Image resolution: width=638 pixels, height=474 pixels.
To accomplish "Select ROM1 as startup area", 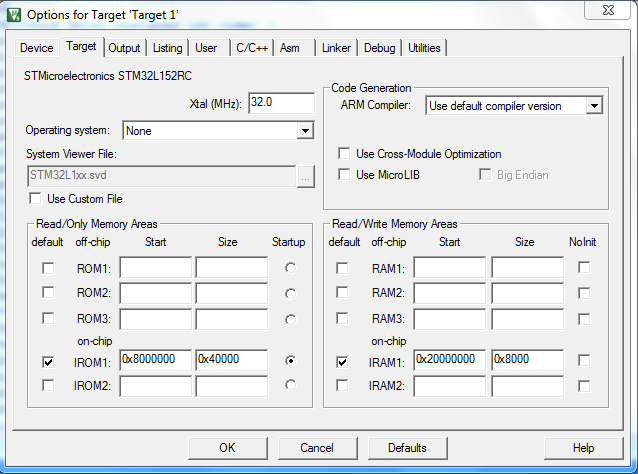I will point(291,268).
